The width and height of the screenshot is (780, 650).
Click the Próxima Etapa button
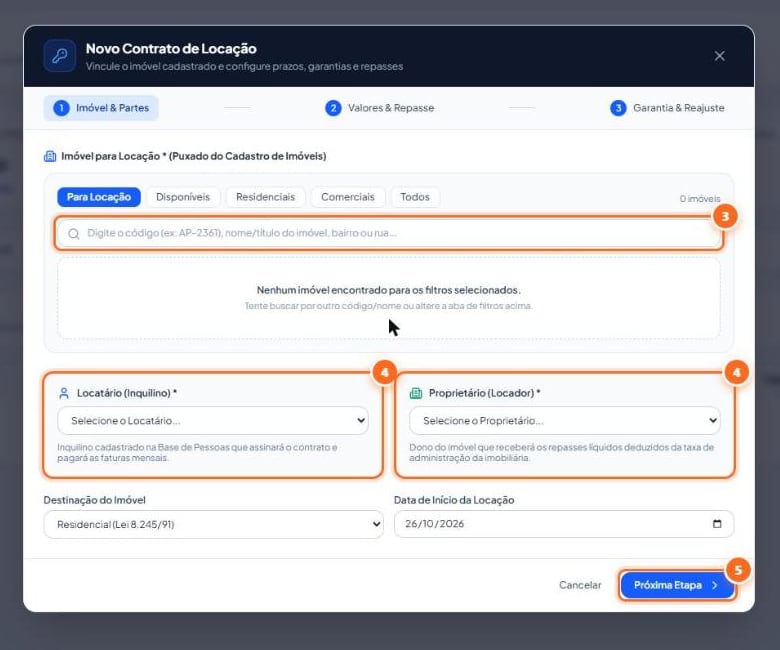pyautogui.click(x=677, y=585)
